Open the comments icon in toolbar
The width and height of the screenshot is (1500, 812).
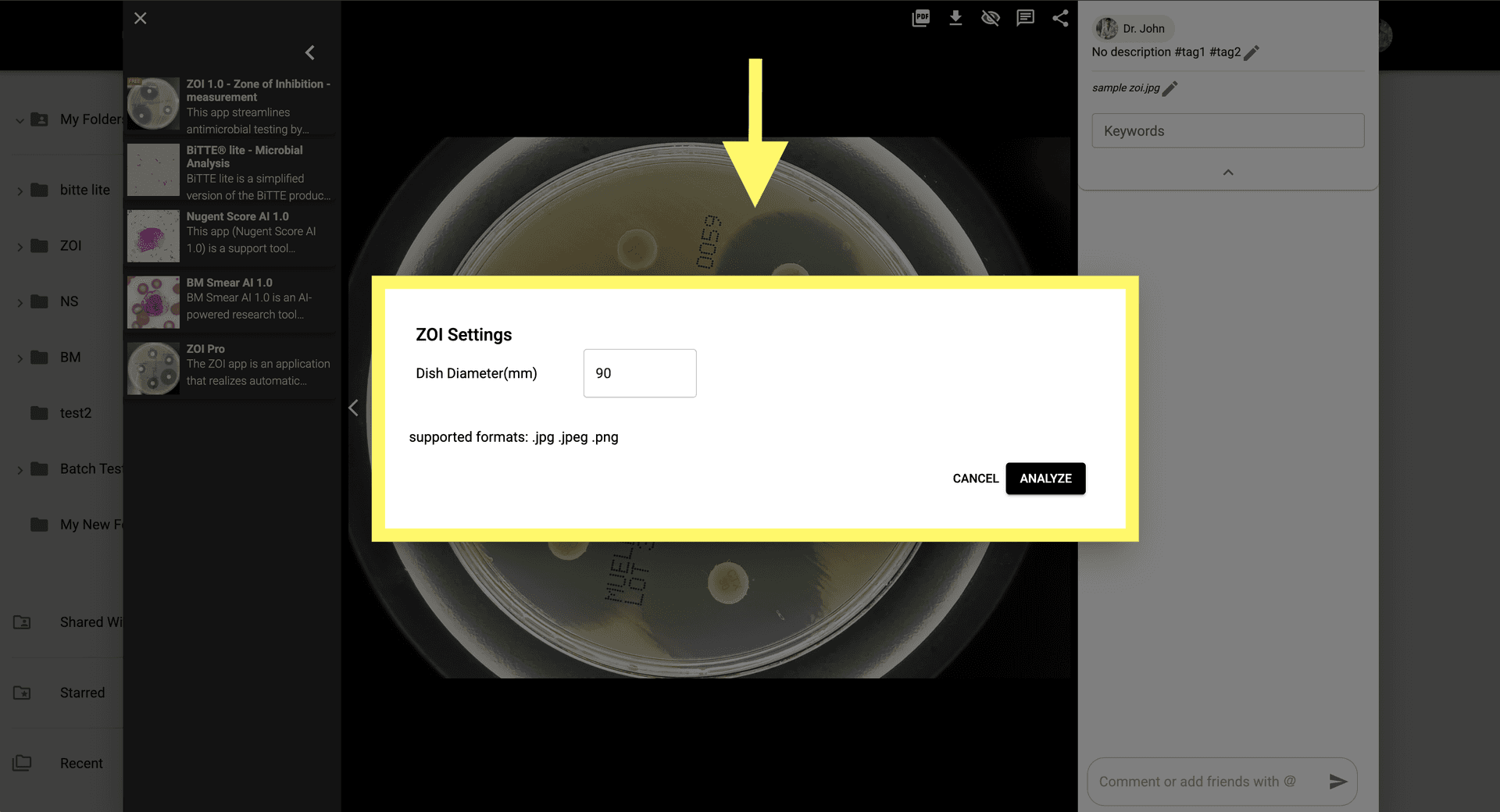(x=1025, y=18)
